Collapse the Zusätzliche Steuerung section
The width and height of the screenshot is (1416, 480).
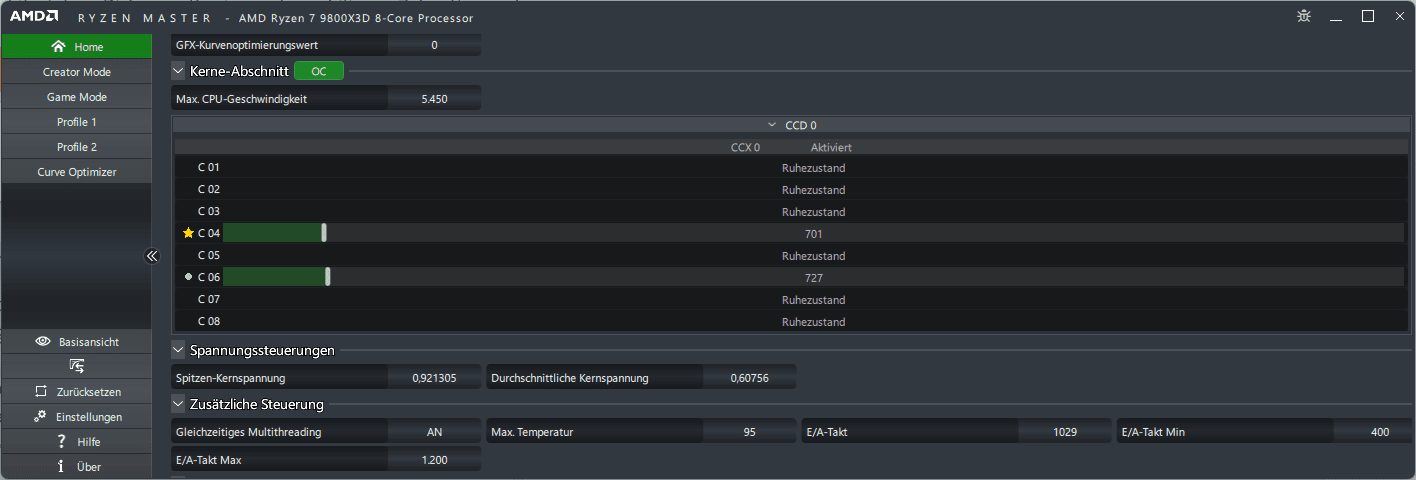pos(178,404)
